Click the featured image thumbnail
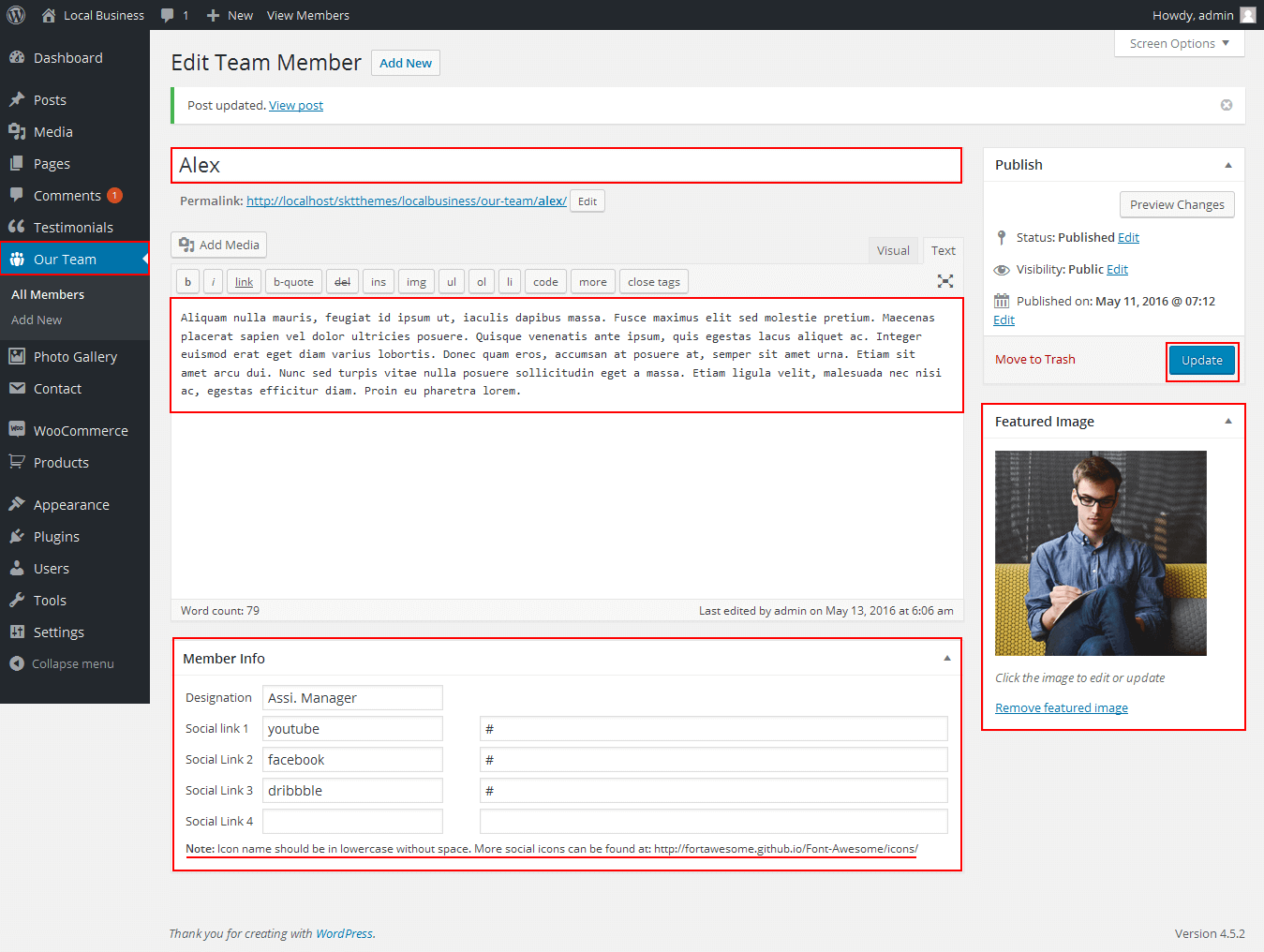1264x952 pixels. tap(1100, 553)
